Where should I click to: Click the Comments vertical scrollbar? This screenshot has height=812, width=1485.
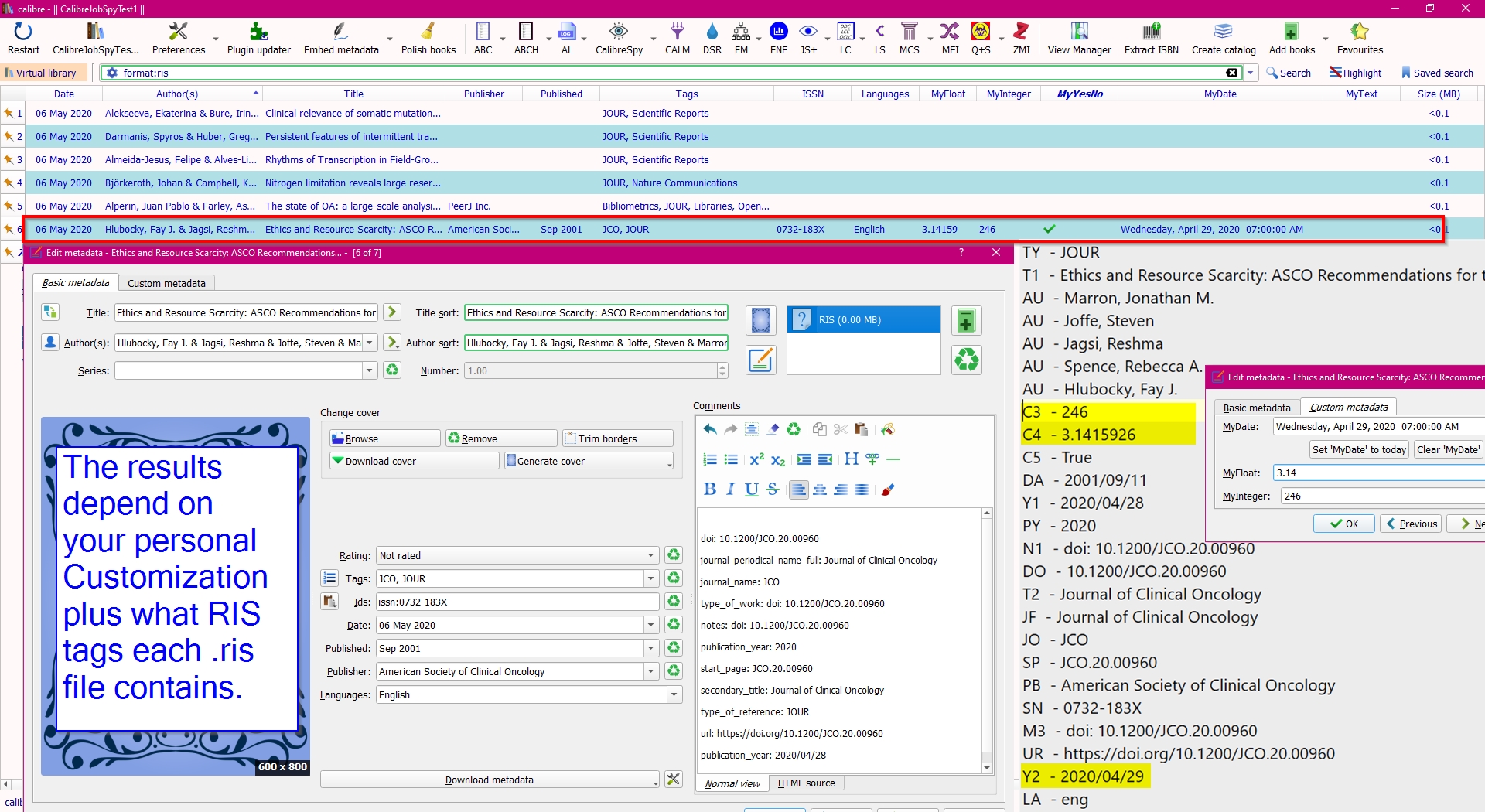(x=987, y=640)
